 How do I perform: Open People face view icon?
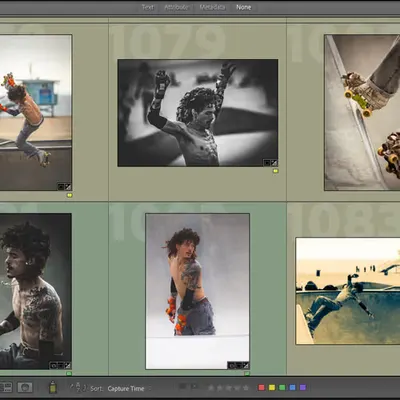point(25,387)
